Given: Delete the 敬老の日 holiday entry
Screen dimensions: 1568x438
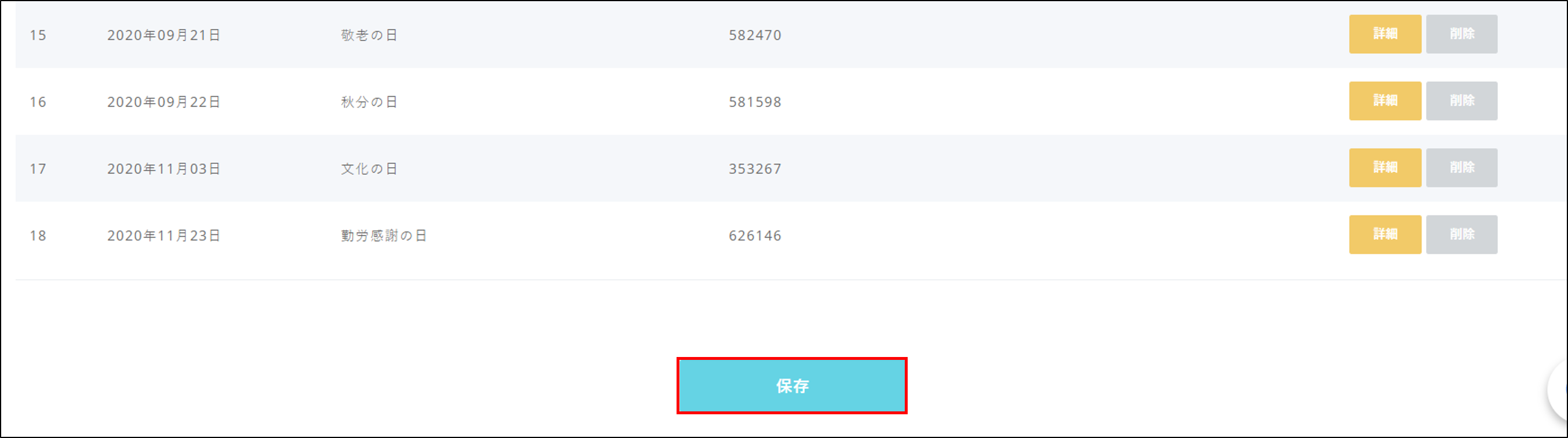Looking at the screenshot, I should pos(1461,34).
